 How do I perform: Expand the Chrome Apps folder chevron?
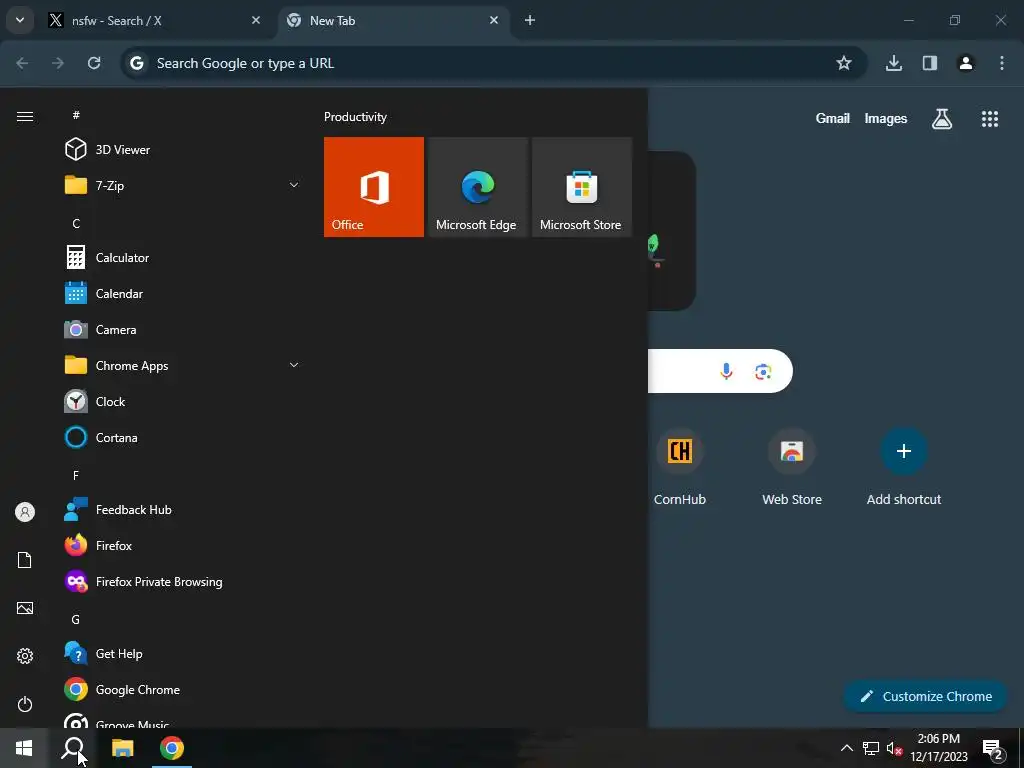tap(294, 365)
